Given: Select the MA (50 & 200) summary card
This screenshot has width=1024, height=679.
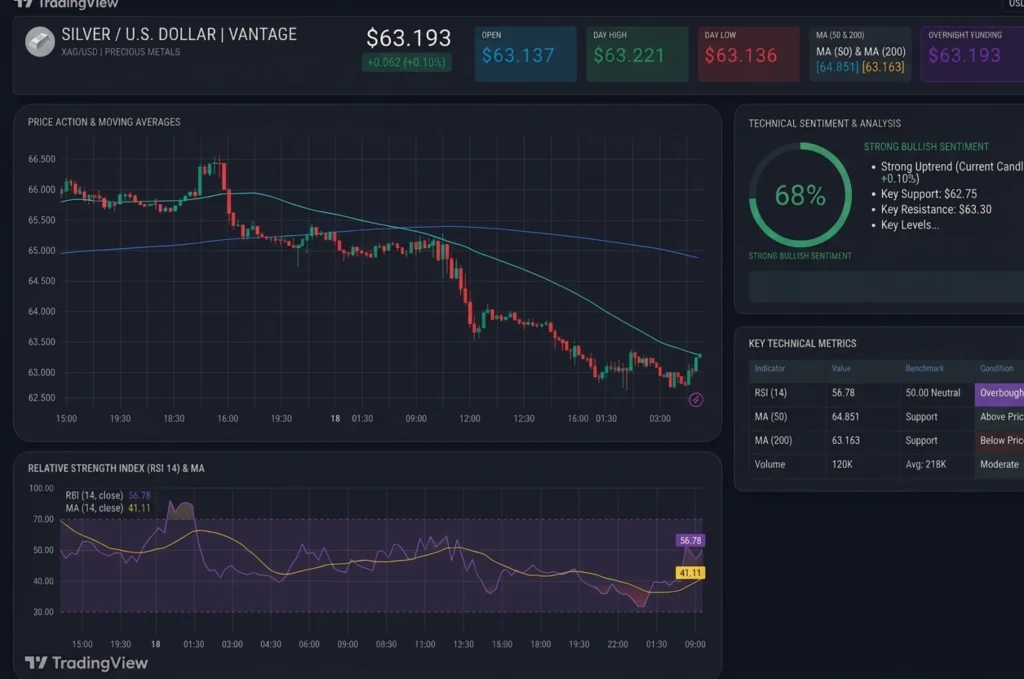Looking at the screenshot, I should click(x=860, y=54).
